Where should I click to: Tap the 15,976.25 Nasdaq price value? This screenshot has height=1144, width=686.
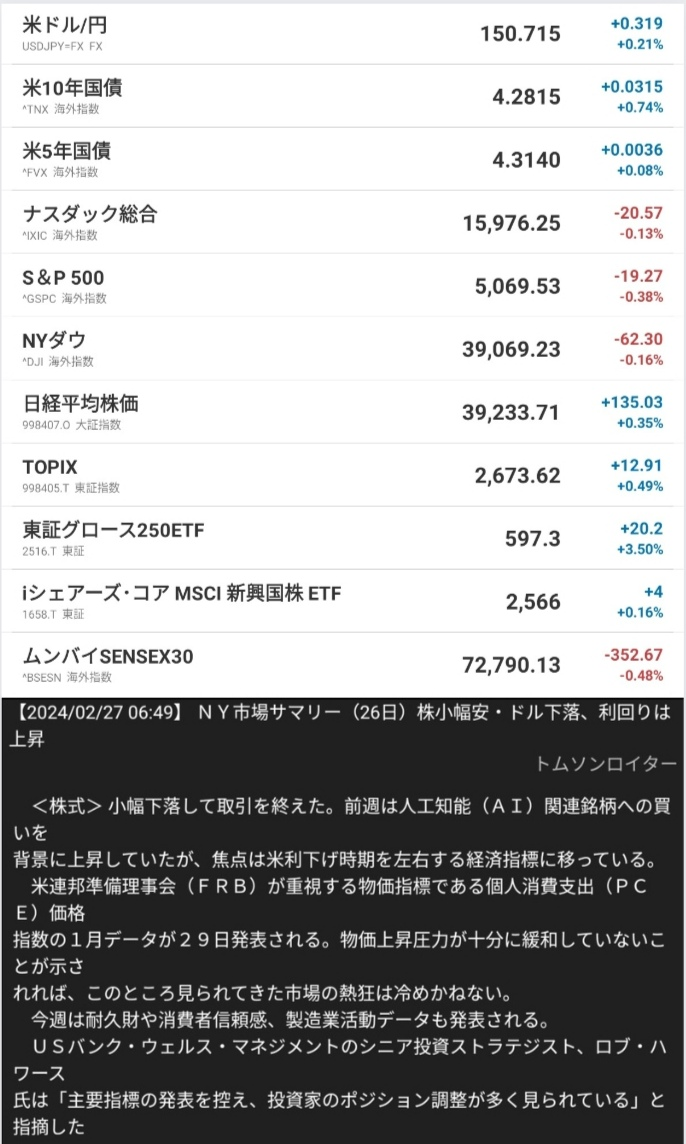point(511,223)
